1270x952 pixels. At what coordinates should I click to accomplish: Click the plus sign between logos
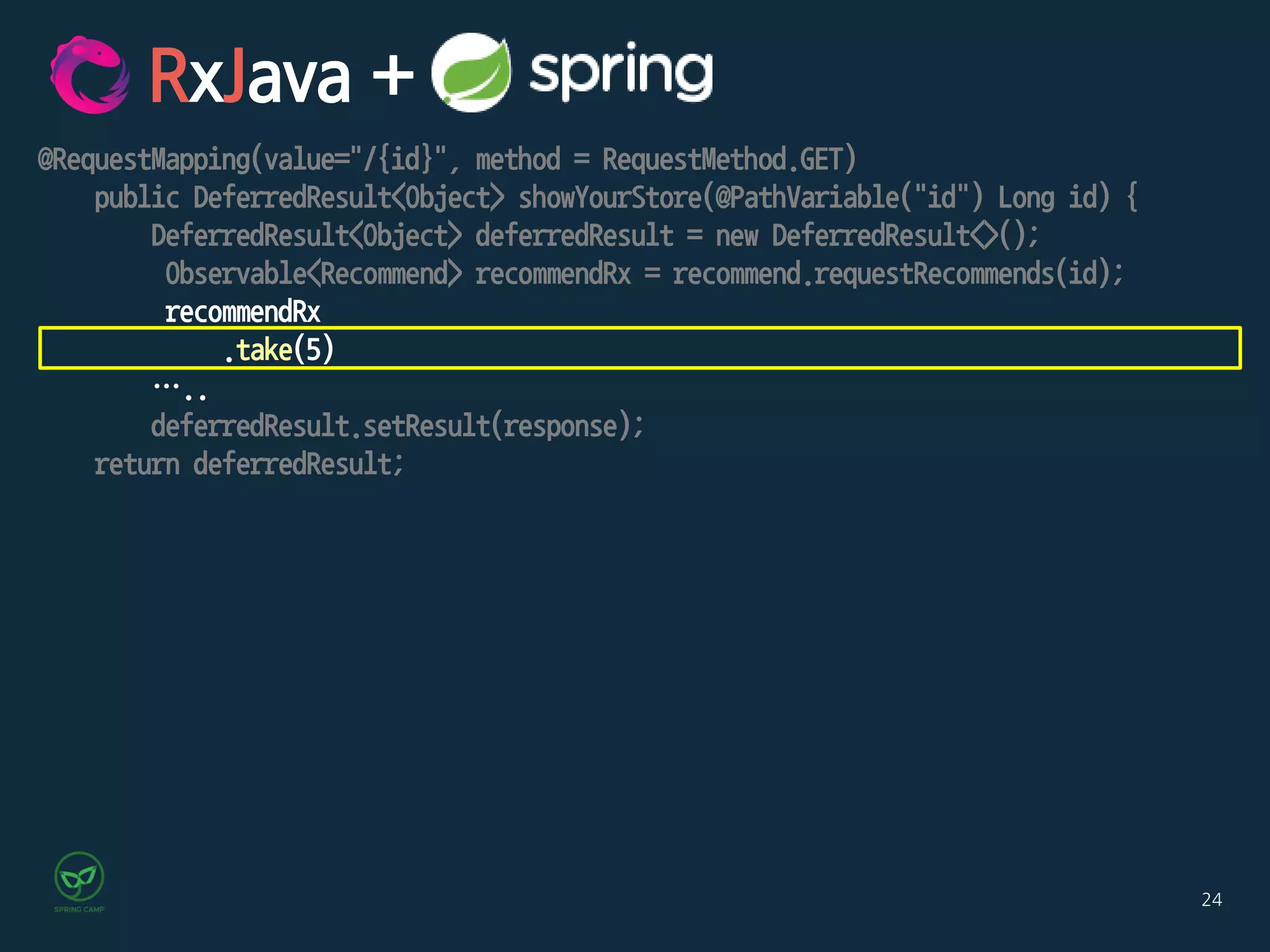point(393,76)
